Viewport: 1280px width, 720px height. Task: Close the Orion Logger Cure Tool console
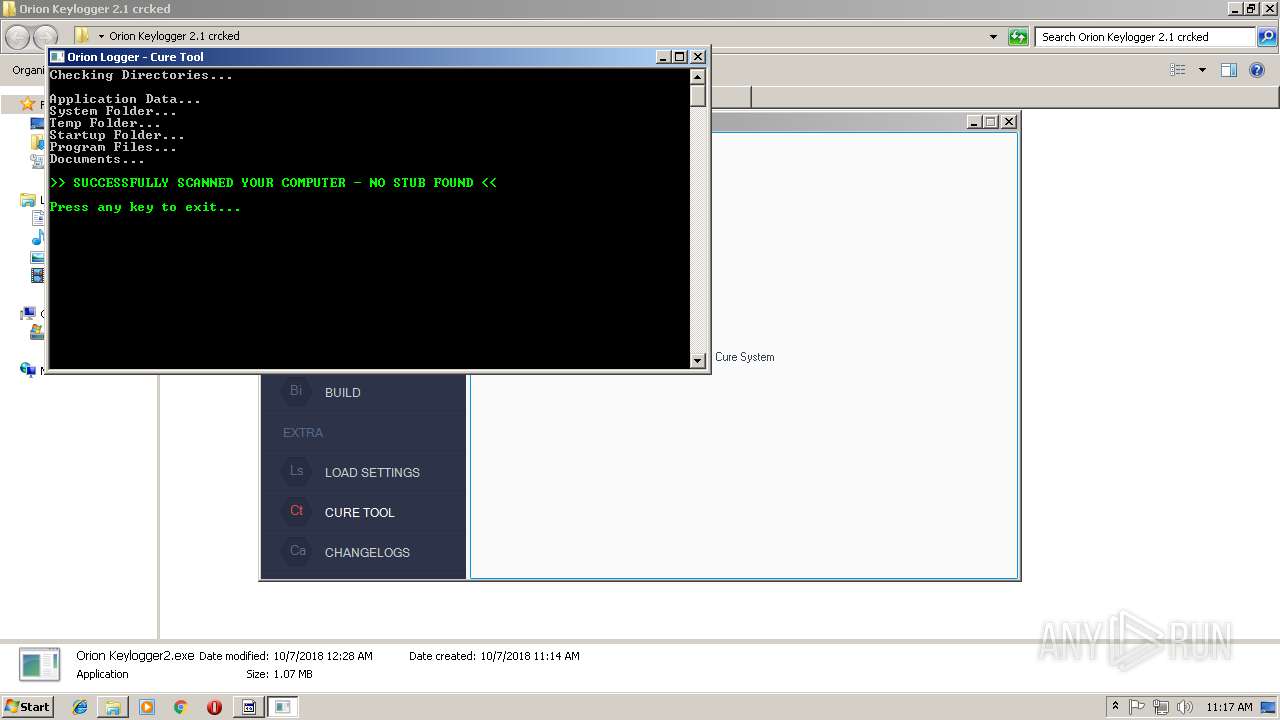pos(698,57)
